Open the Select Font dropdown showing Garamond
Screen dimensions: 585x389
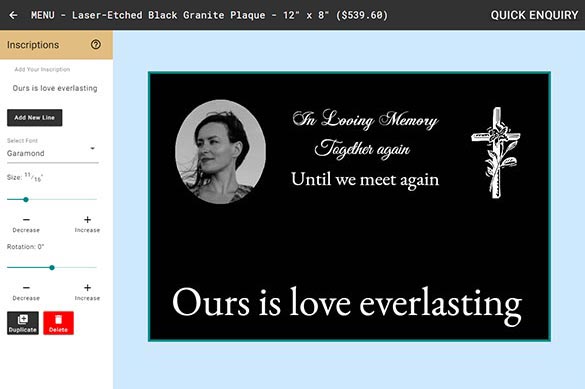point(53,153)
